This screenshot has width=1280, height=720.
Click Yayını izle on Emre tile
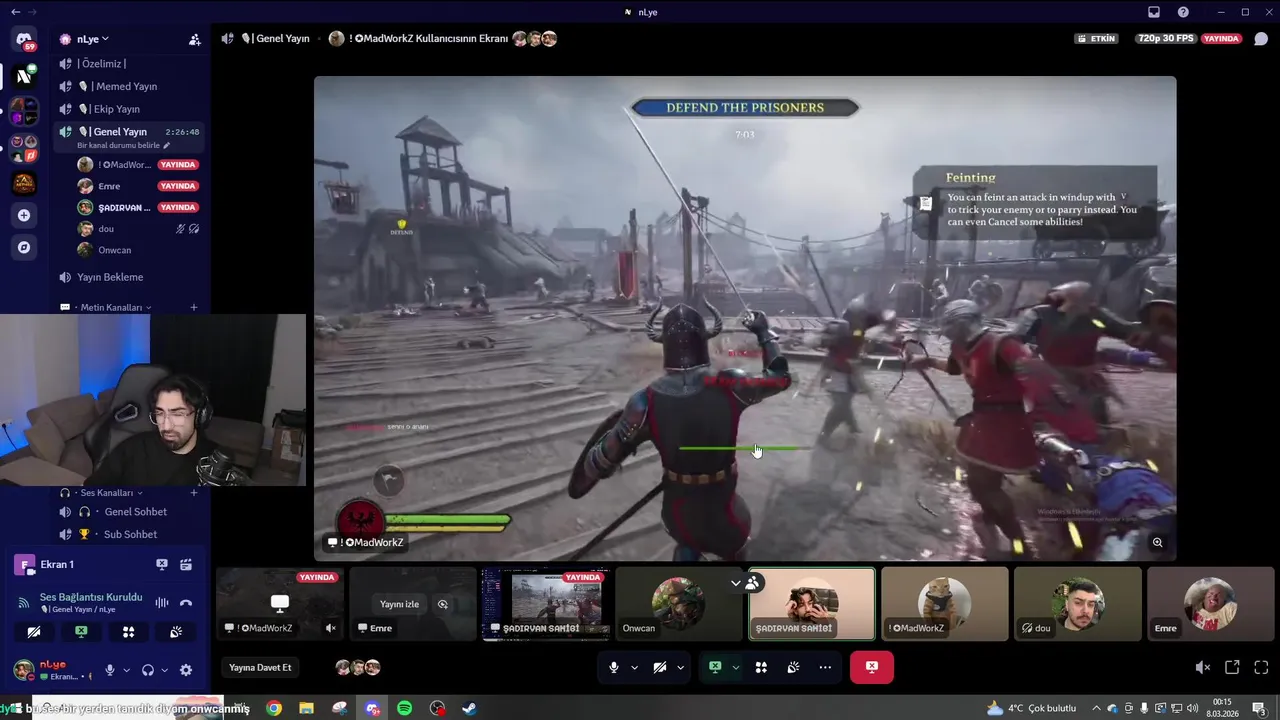coord(399,604)
